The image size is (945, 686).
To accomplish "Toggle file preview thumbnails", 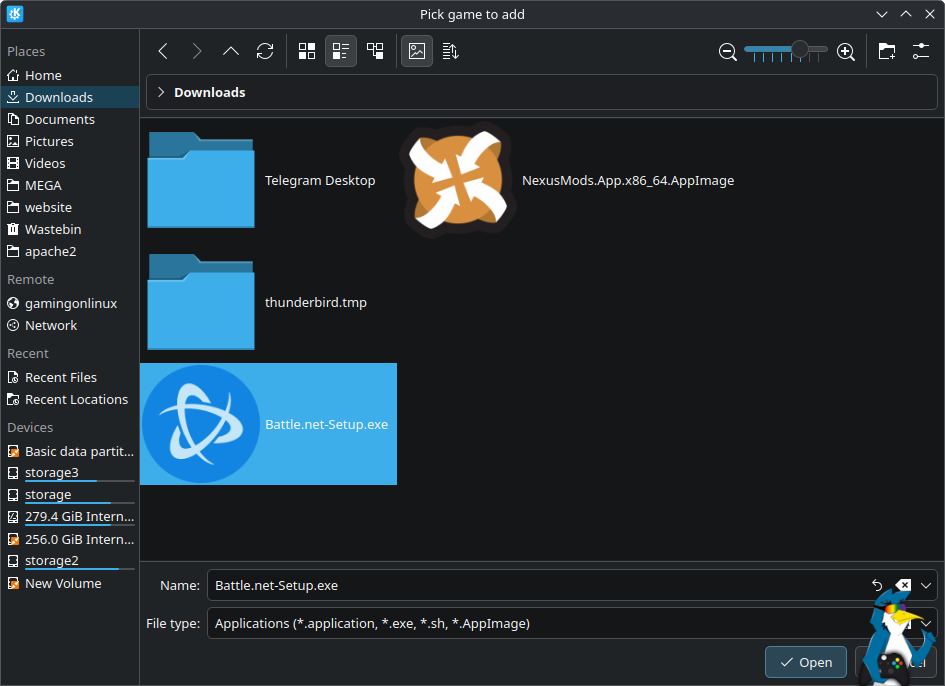I will point(417,51).
